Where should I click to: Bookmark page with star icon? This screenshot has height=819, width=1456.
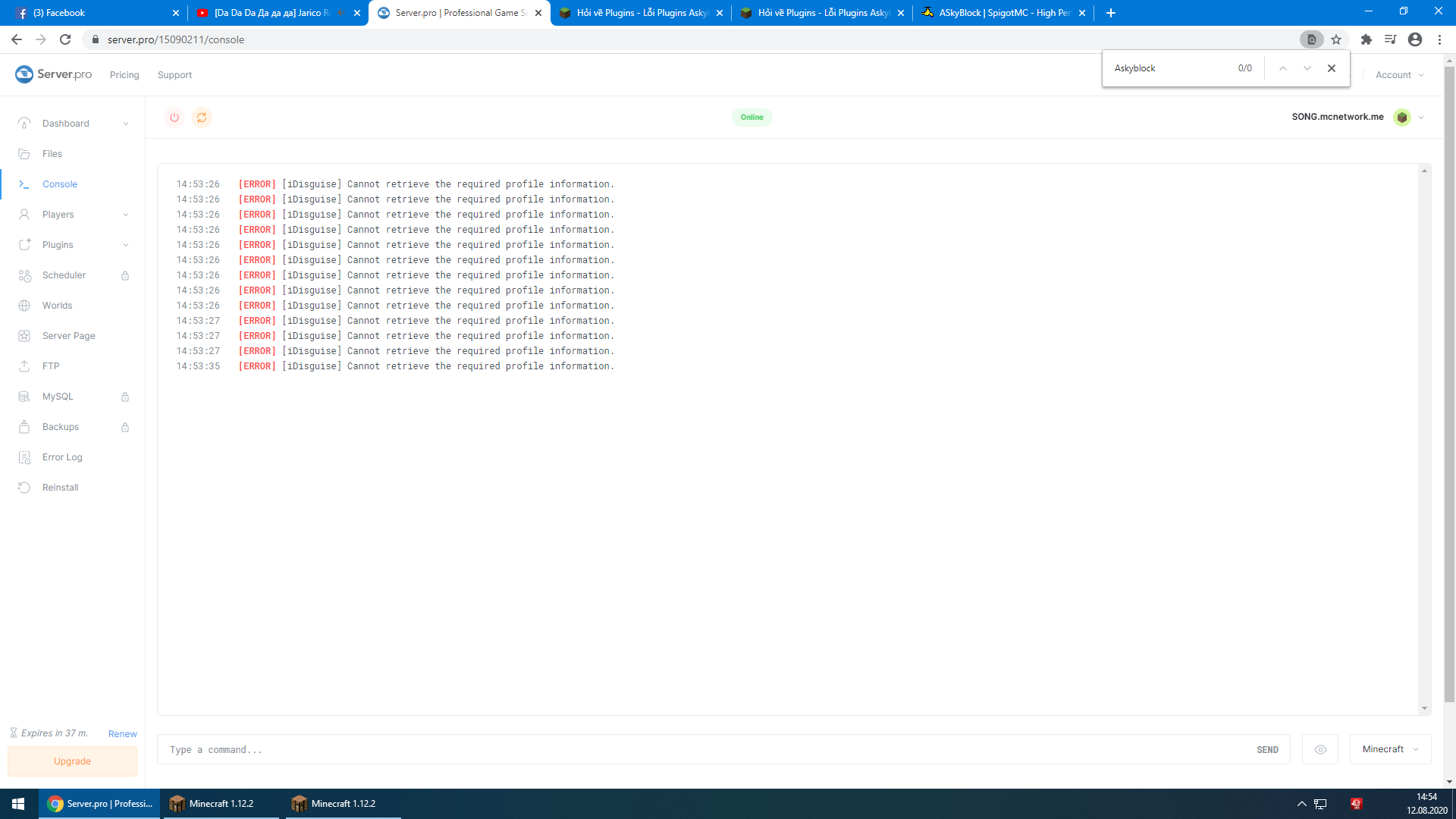tap(1336, 39)
